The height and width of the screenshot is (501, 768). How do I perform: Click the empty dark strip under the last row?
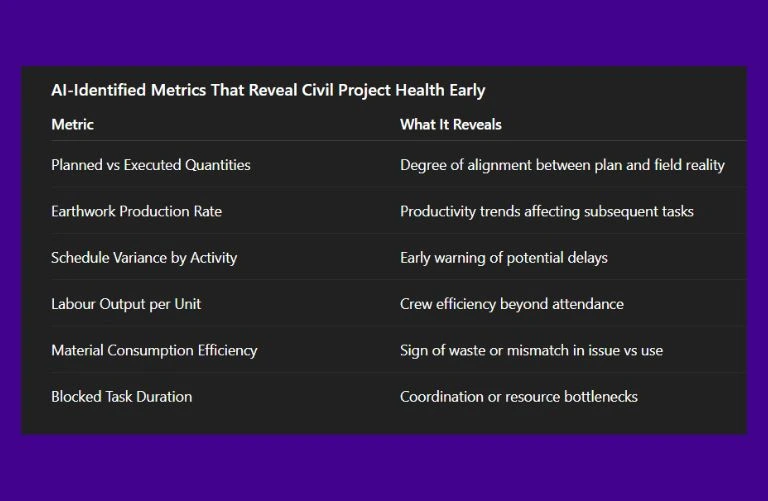pos(384,424)
